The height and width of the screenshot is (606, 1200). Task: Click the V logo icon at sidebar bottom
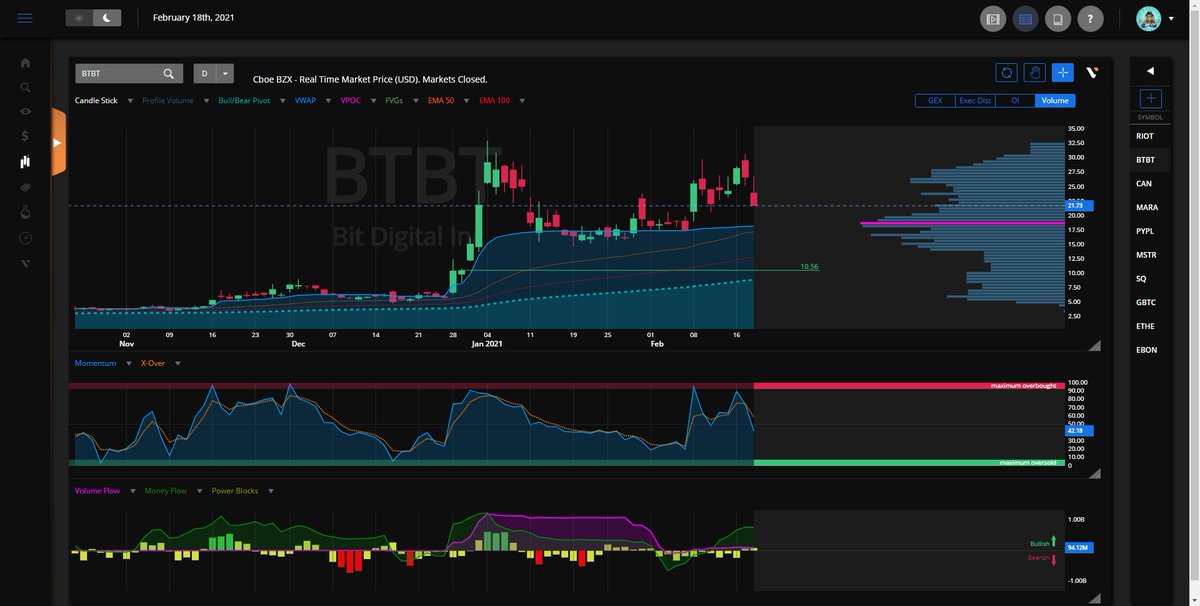25,263
